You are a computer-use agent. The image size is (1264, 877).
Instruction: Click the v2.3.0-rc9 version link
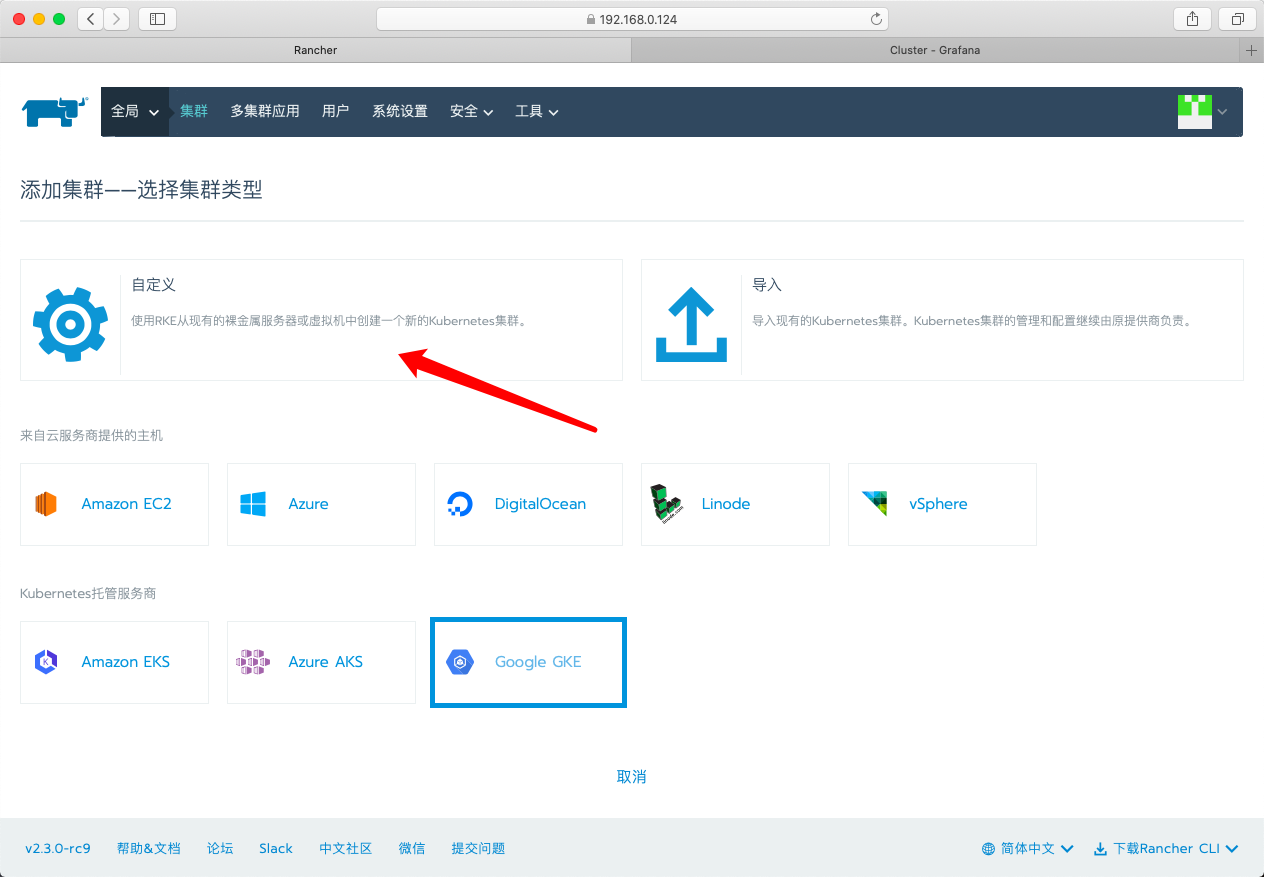pos(58,849)
